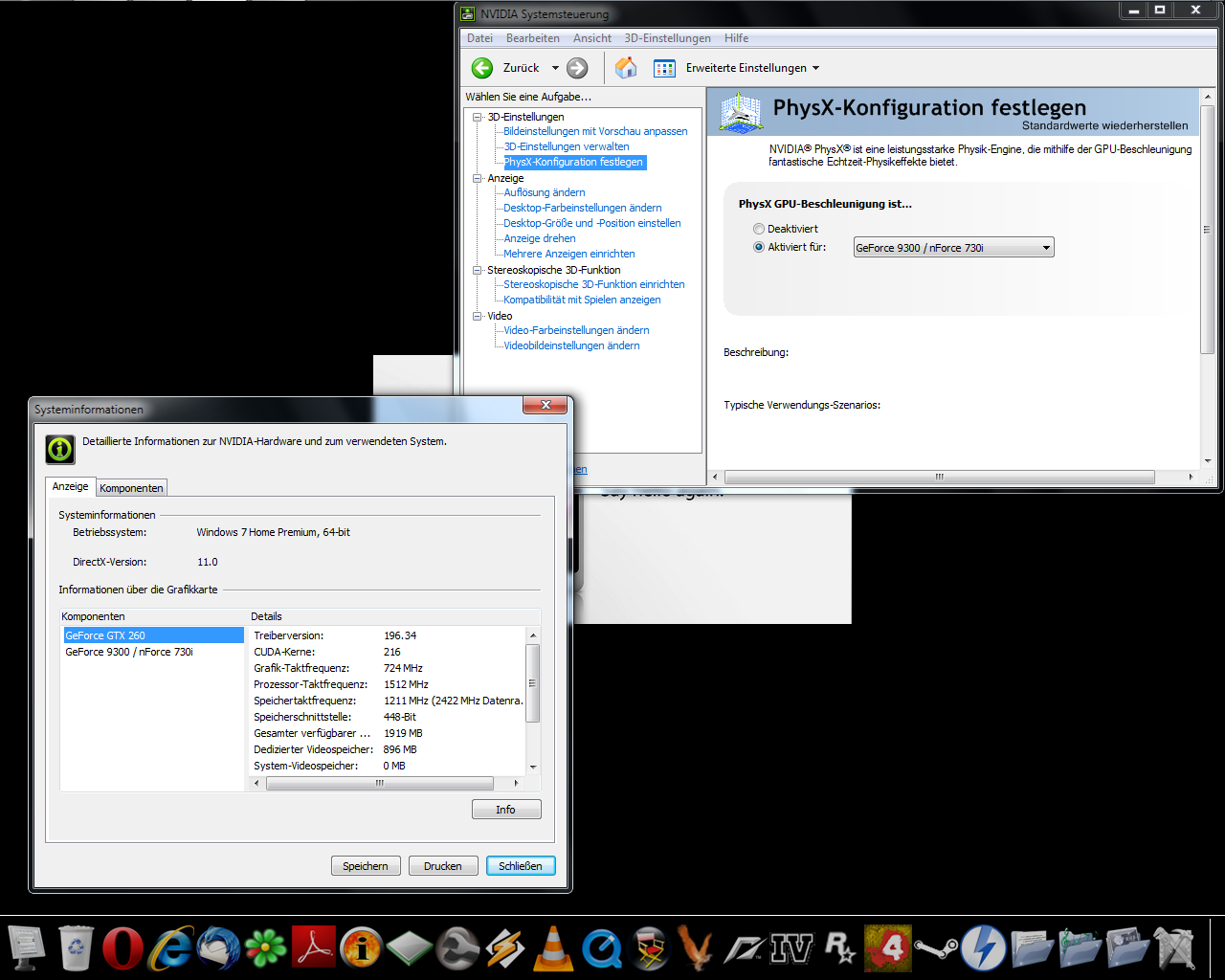Click Standardwerte wiederherstellen link
1225x980 pixels.
click(1105, 125)
